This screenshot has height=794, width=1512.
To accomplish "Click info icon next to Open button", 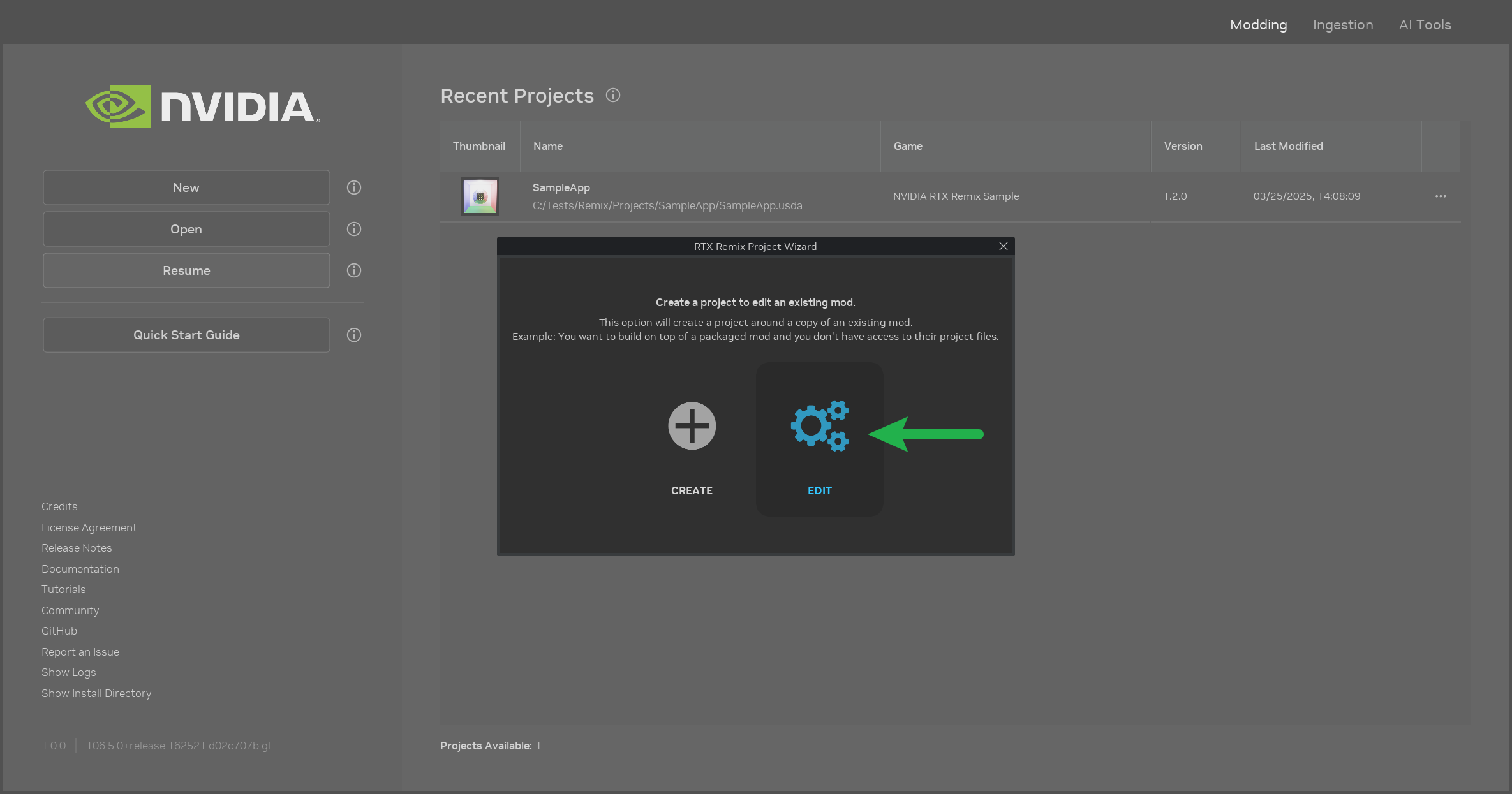I will pos(354,229).
